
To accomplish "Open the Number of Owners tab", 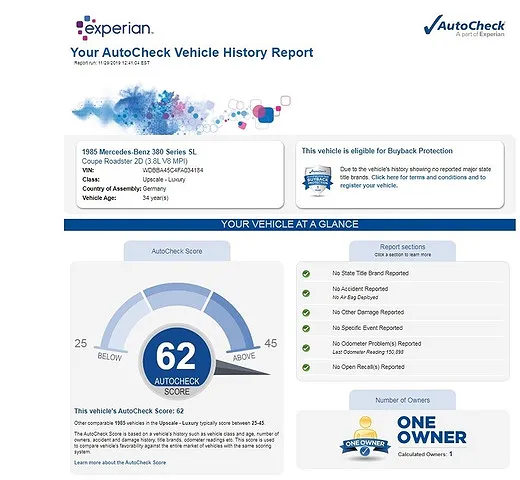I will click(402, 400).
